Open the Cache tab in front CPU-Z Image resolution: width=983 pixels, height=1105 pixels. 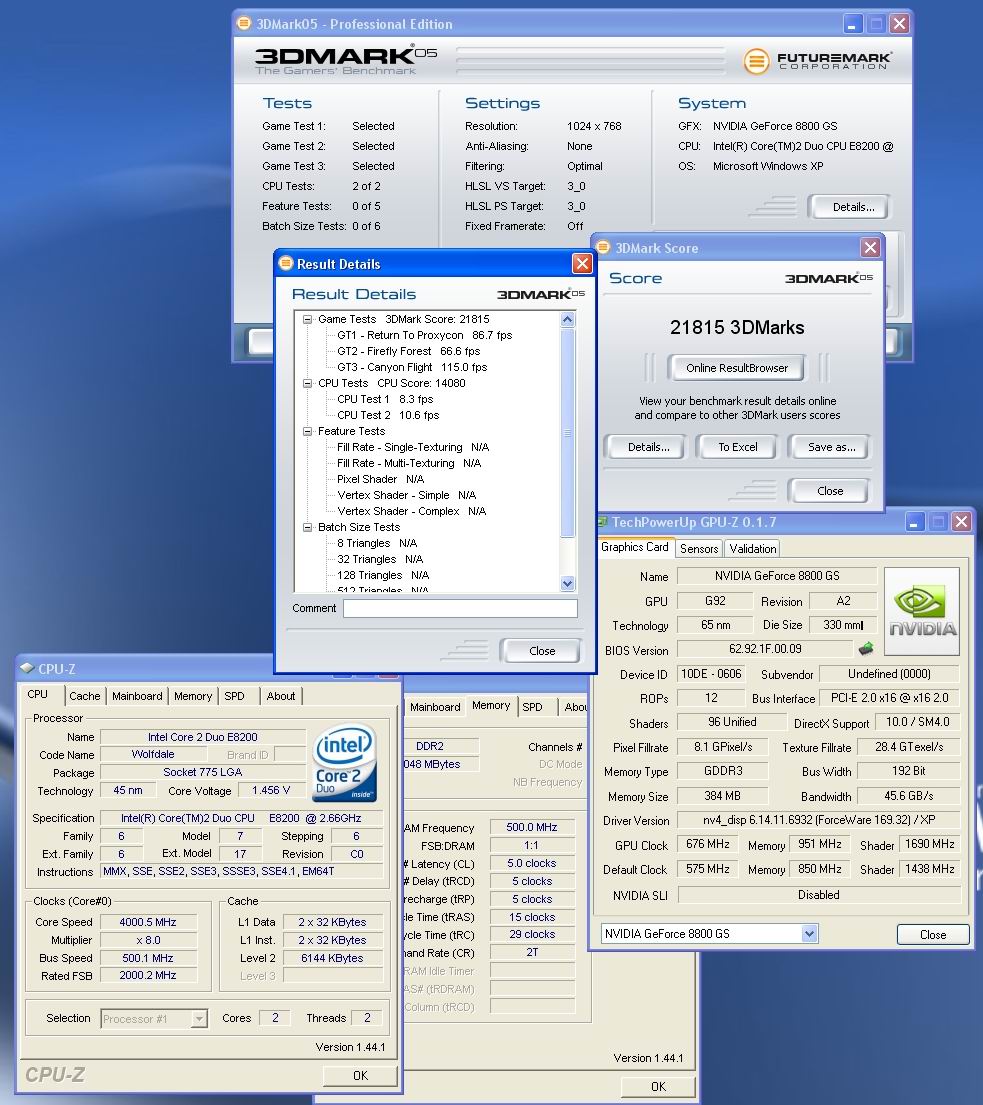(x=85, y=696)
